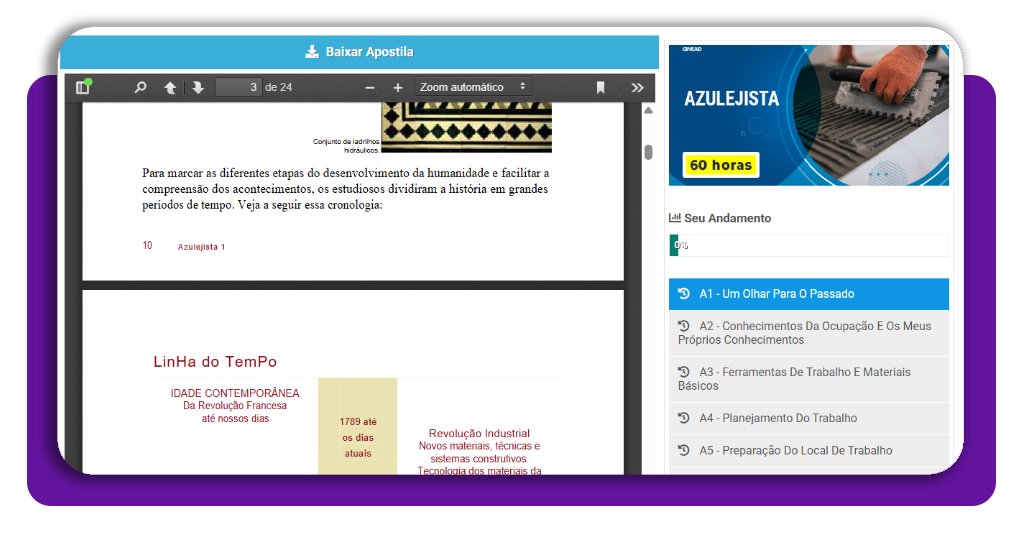Click the 'Azulejista 1' page footer text
Viewport: 1024px width, 536px height.
tap(201, 247)
